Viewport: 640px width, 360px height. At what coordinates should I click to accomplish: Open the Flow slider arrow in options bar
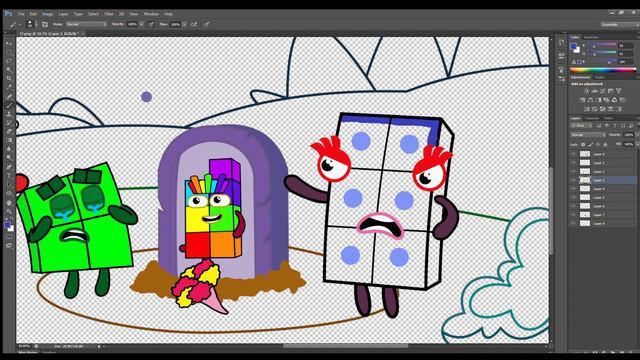[184, 24]
